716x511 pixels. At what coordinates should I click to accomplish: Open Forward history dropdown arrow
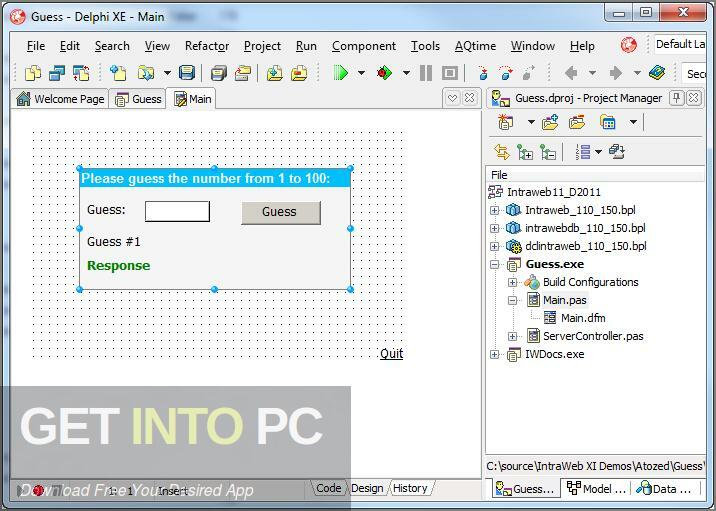[637, 73]
